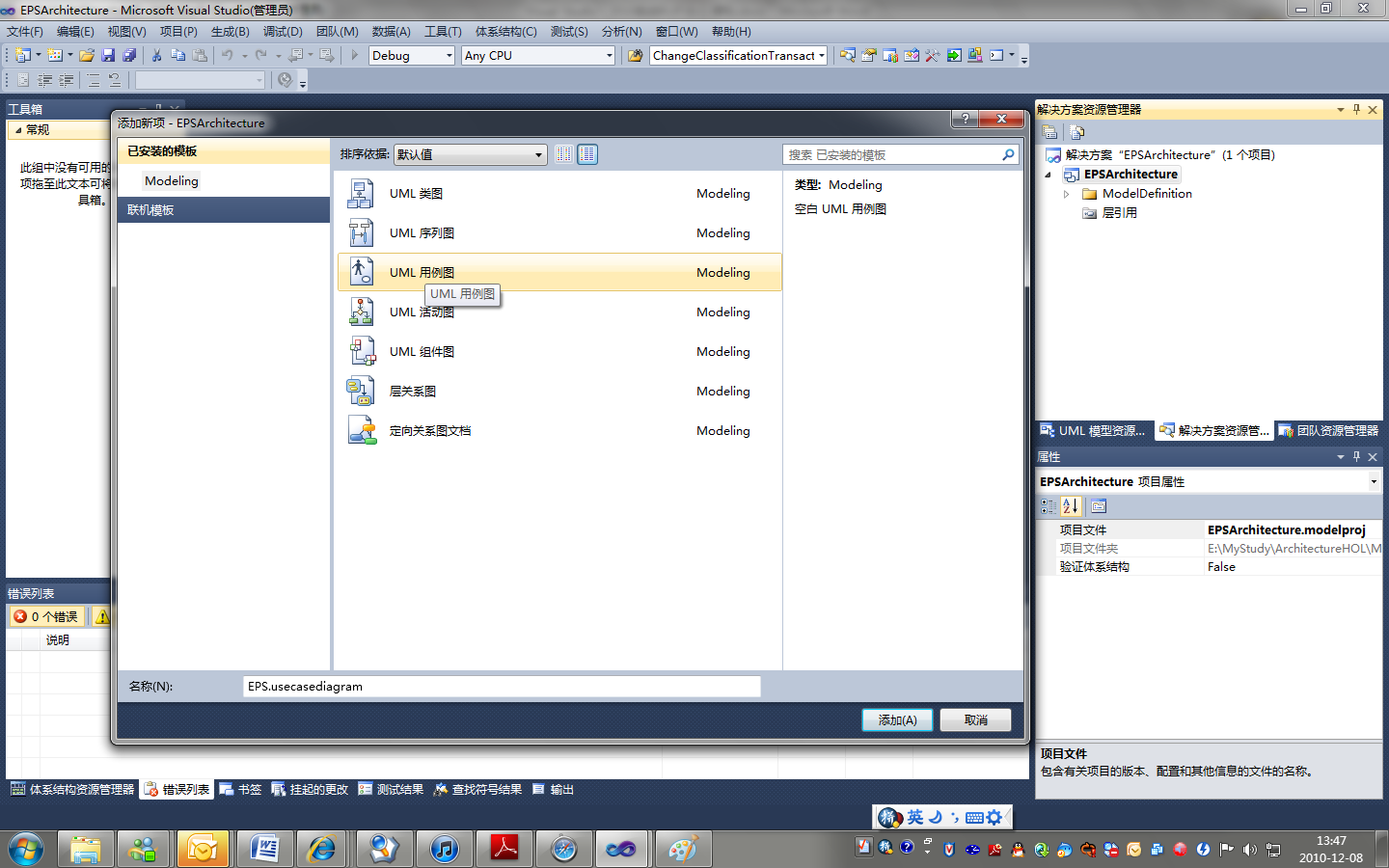Screen dimensions: 1389x868
Task: Select the 项目文件 property row
Action: coord(1210,530)
